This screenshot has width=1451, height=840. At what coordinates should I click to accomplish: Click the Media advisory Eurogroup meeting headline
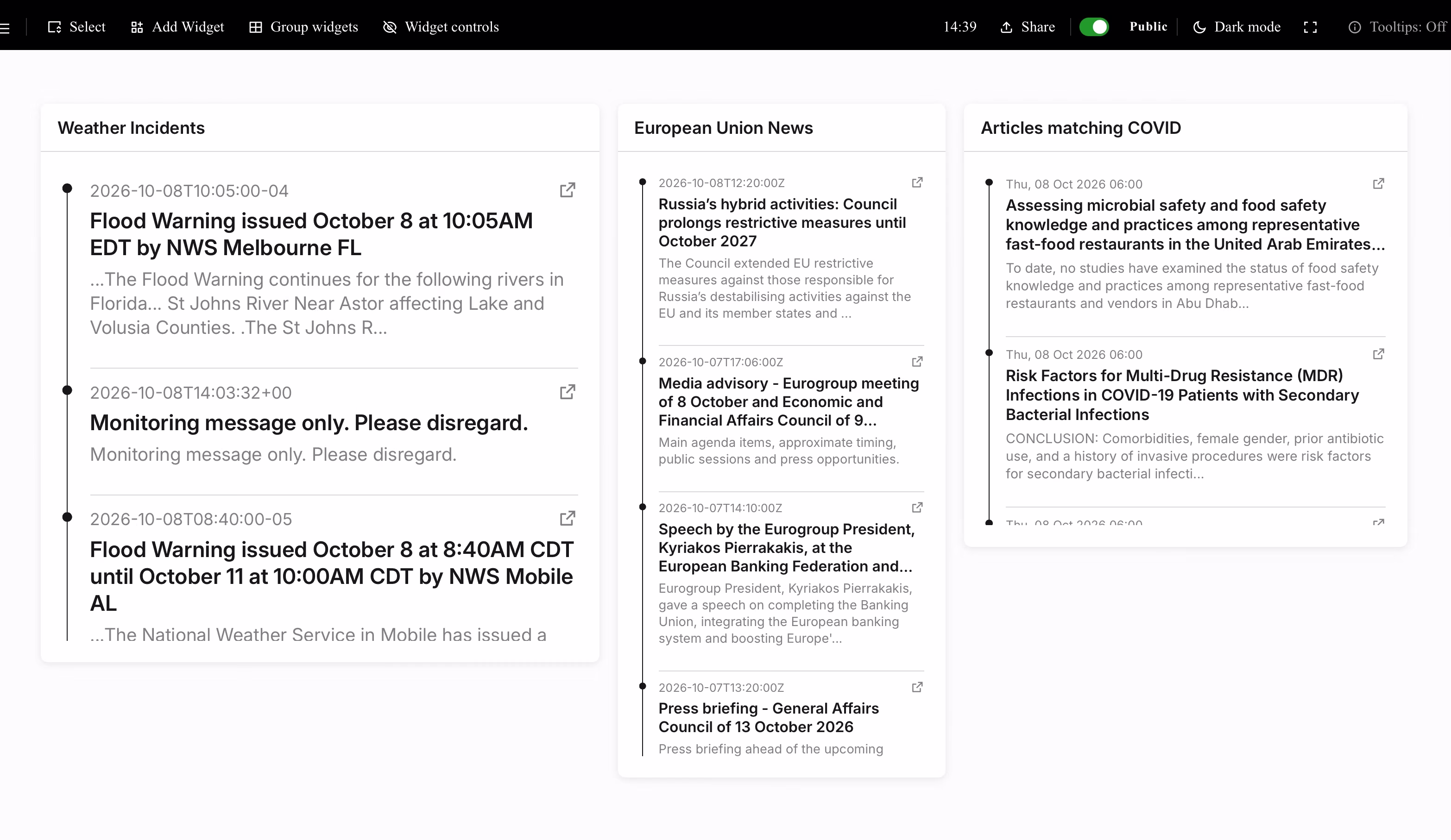(x=789, y=401)
